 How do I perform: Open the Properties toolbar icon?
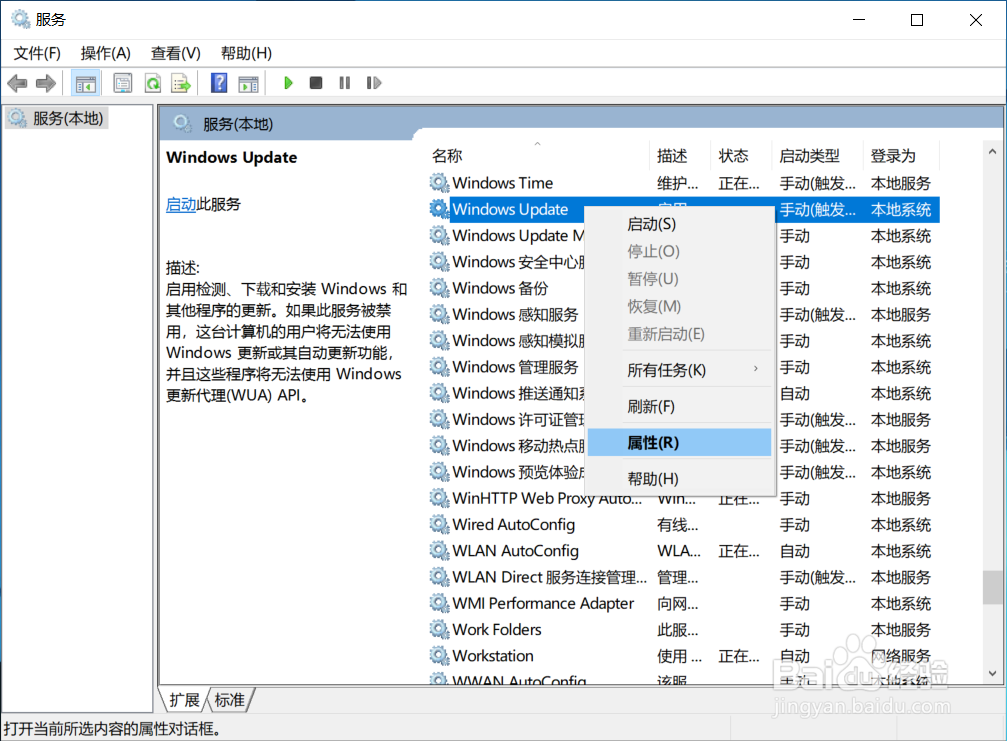pyautogui.click(x=123, y=83)
